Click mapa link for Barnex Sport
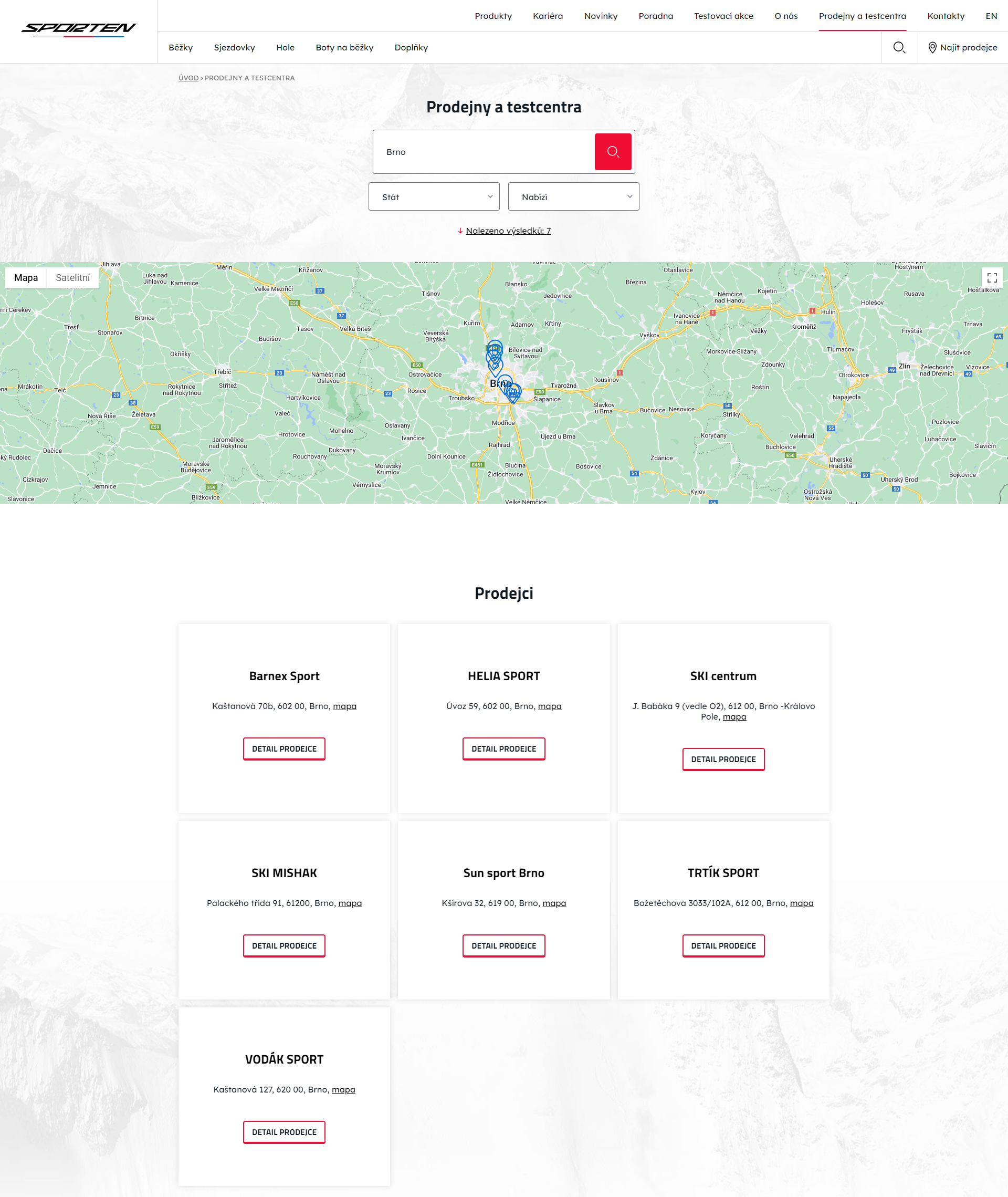The height and width of the screenshot is (1197, 1008). pyautogui.click(x=344, y=706)
